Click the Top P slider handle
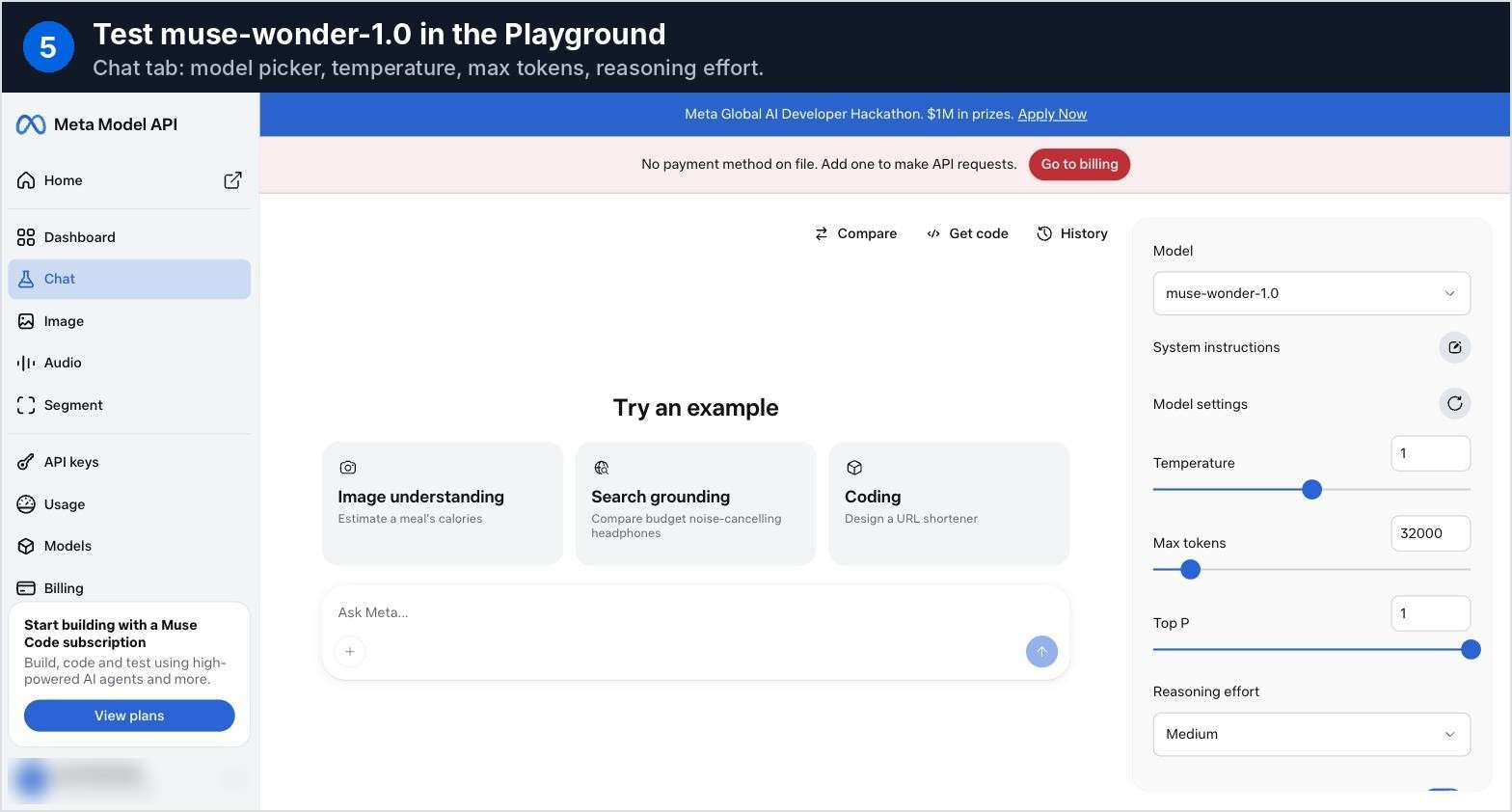Viewport: 1512px width, 812px height. point(1471,650)
